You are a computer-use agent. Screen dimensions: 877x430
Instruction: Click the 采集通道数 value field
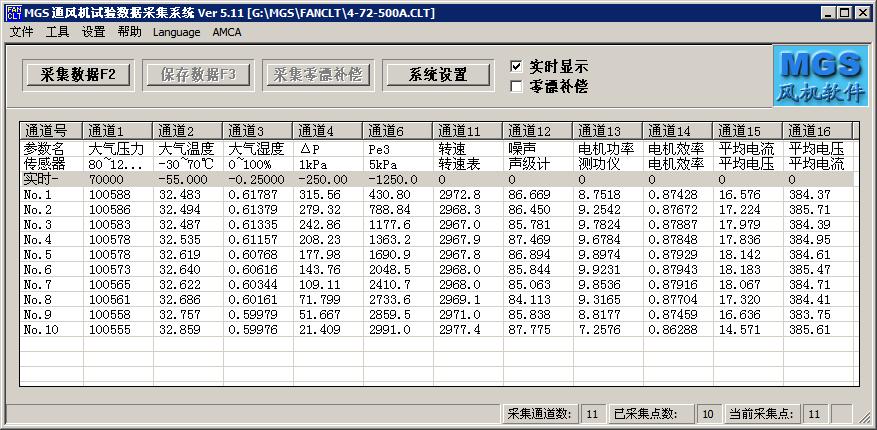tap(591, 414)
